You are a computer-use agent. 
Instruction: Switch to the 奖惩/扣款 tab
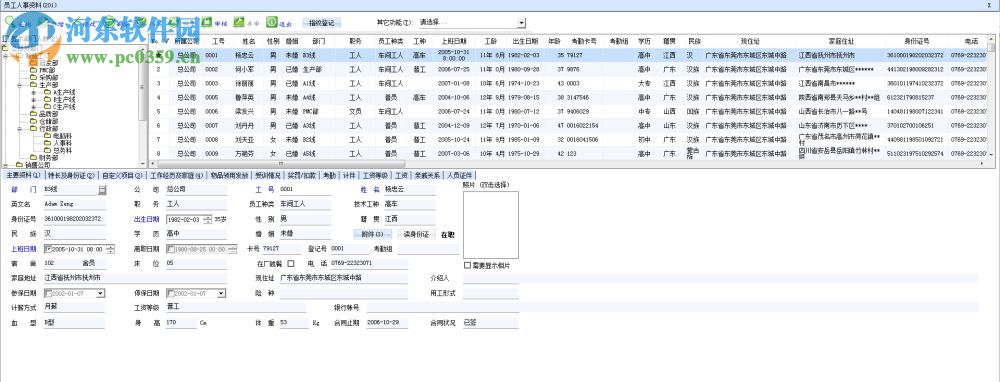click(x=302, y=175)
